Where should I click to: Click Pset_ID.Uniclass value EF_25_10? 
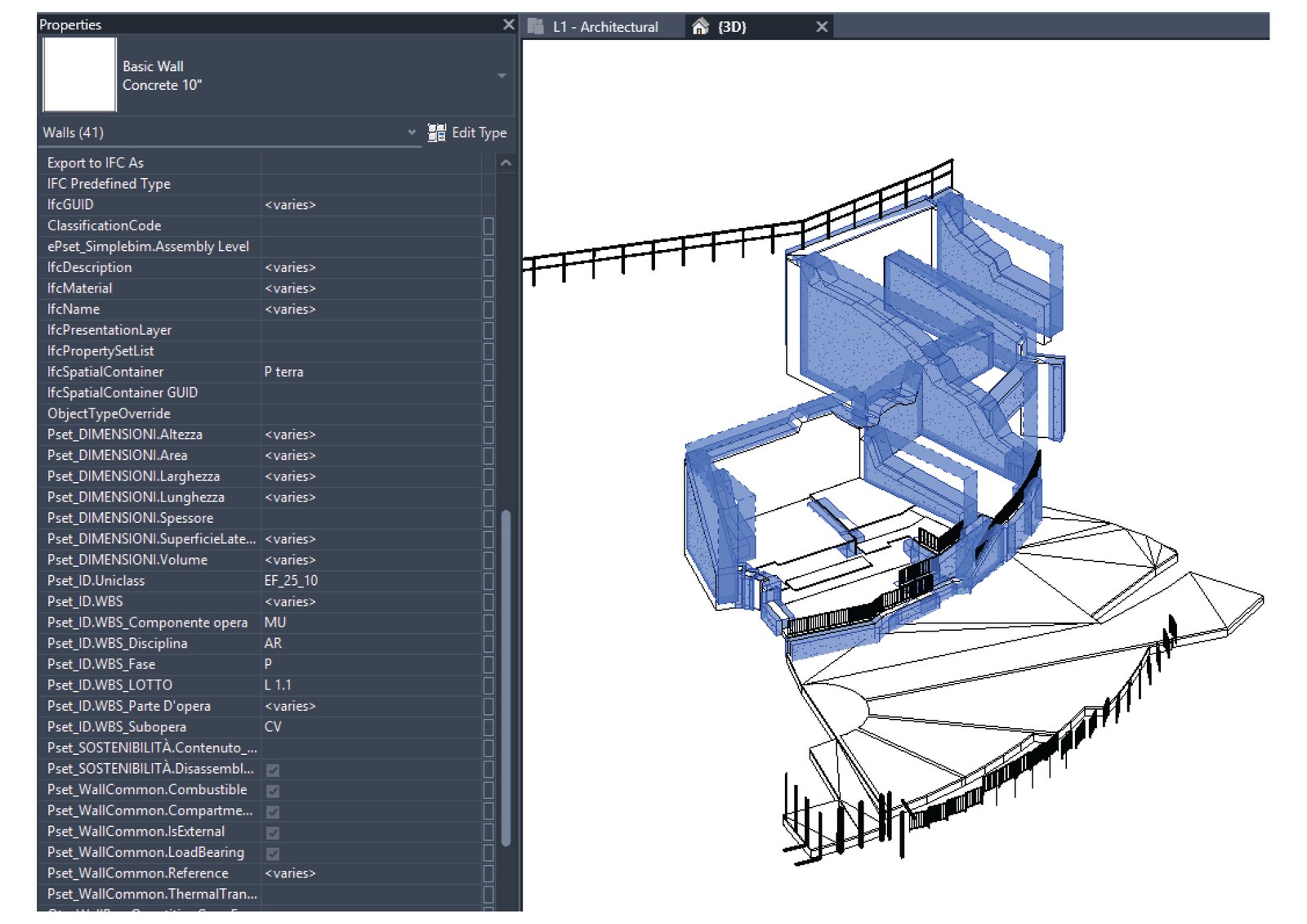[x=291, y=581]
